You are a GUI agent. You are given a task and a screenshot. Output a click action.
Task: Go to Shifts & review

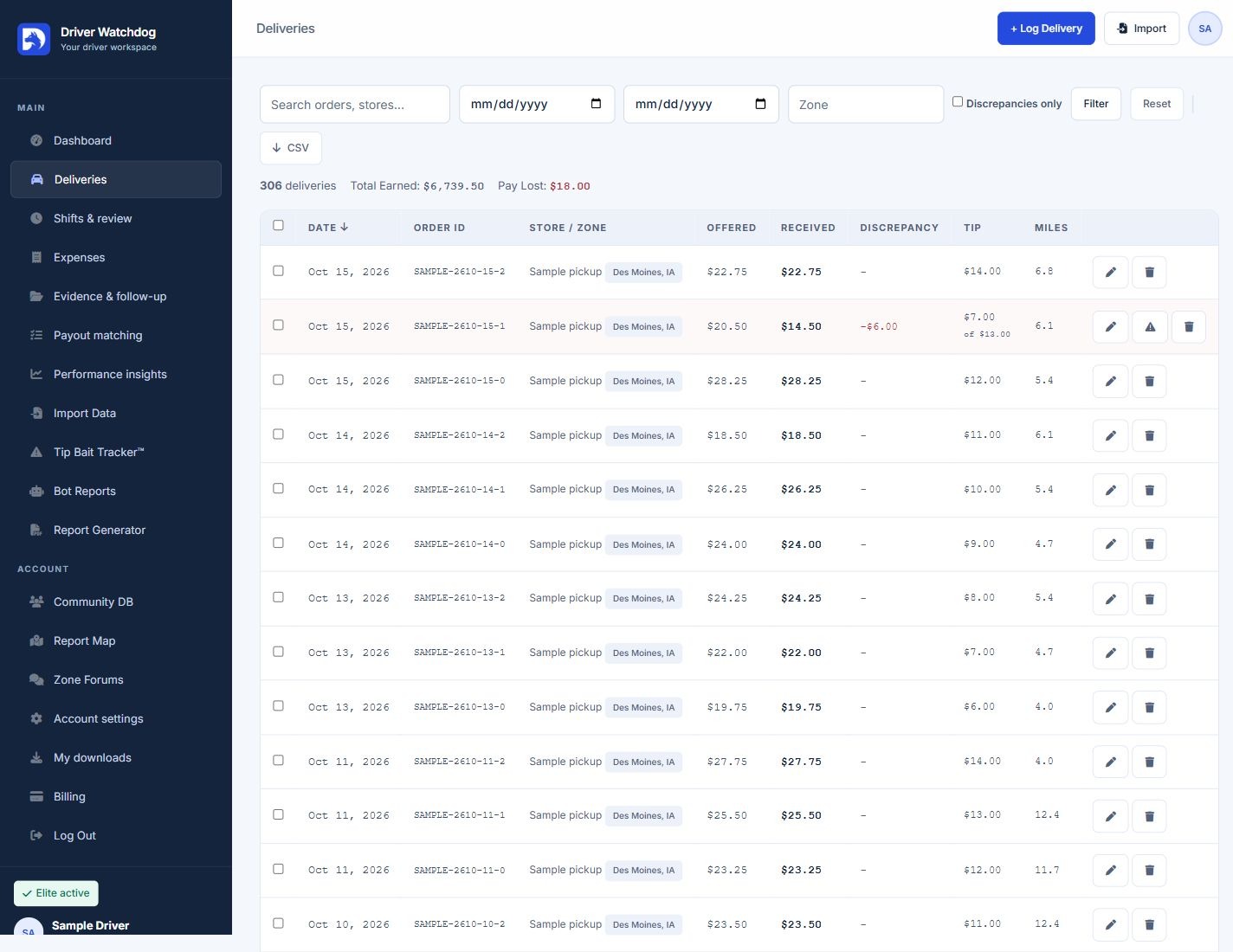[116, 218]
